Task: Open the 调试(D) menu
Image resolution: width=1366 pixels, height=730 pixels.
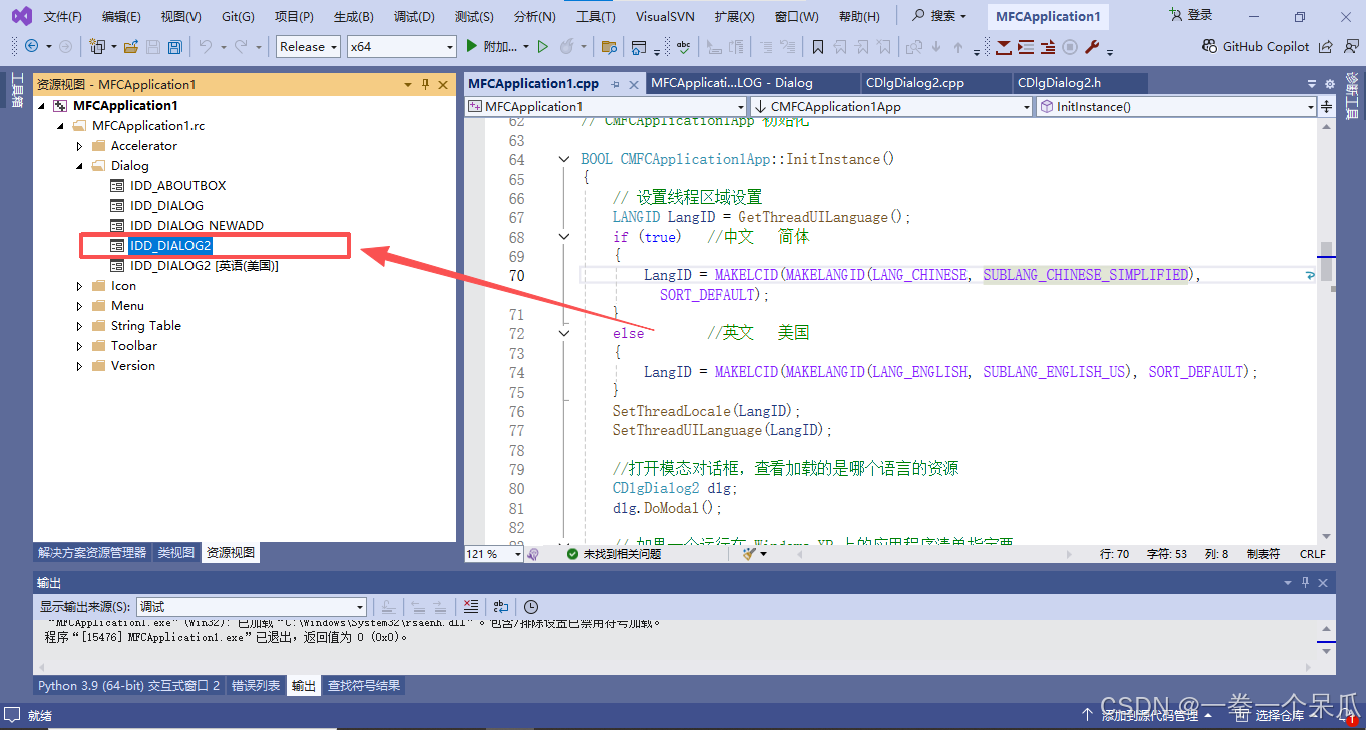Action: point(414,17)
